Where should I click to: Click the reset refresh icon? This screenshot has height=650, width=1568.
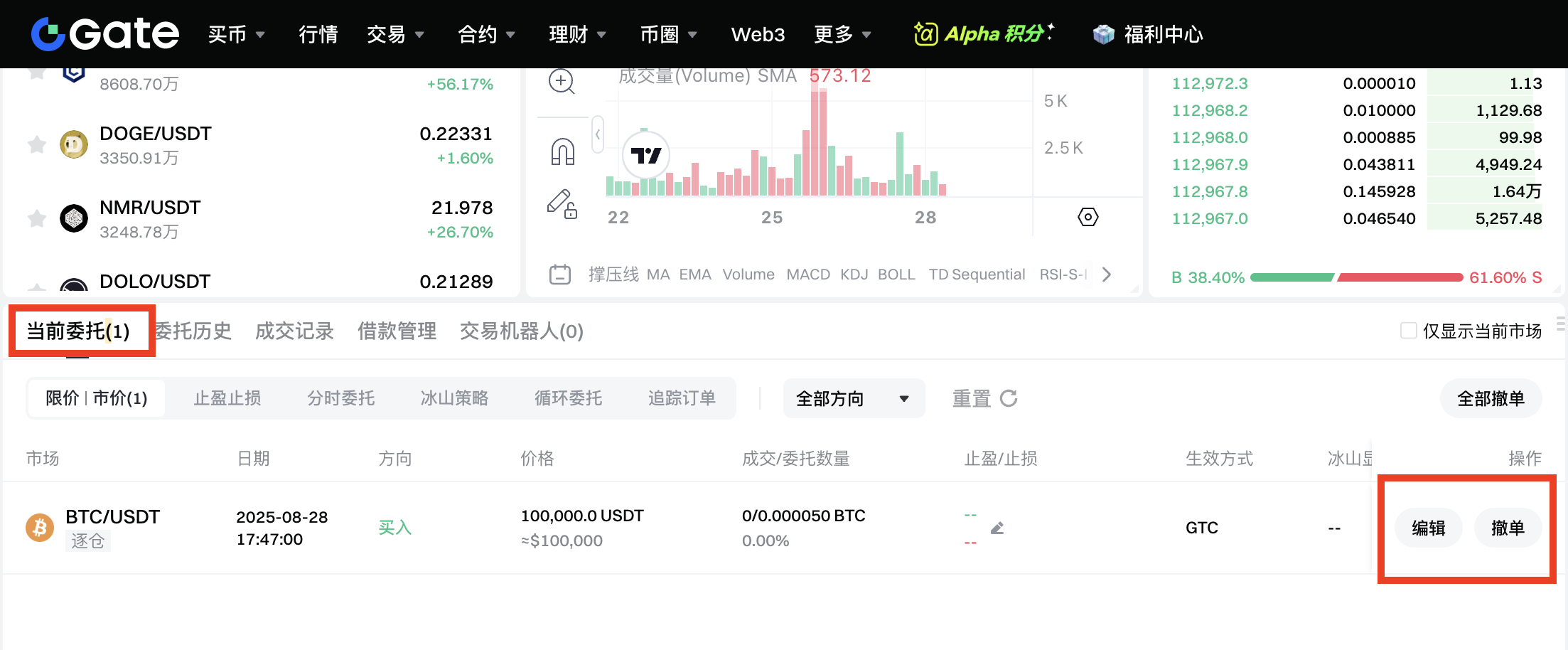coord(1009,398)
